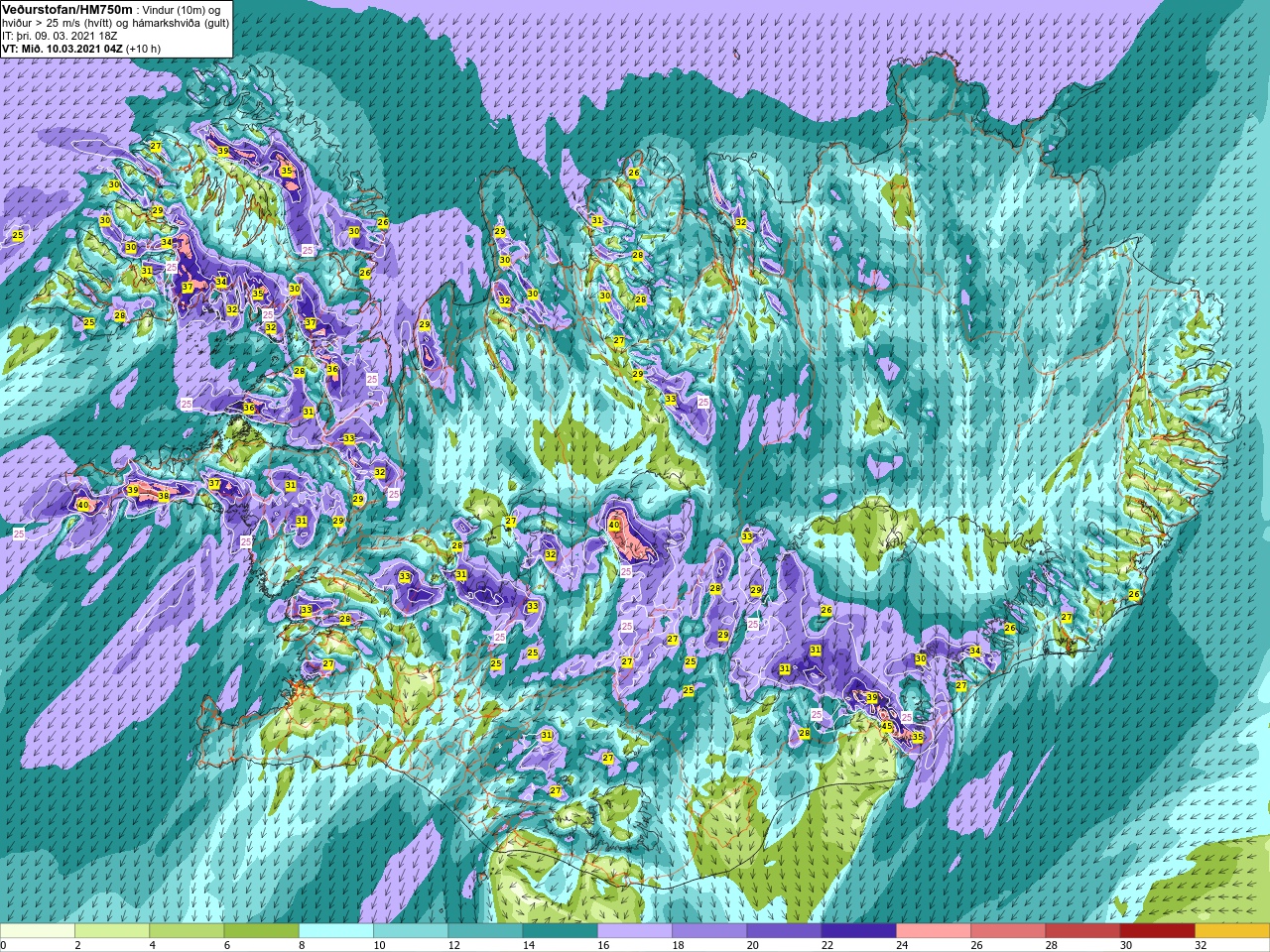Pick the 0–2 m/s pale yellow swatch
Screen dimensions: 1270x952
(38, 931)
